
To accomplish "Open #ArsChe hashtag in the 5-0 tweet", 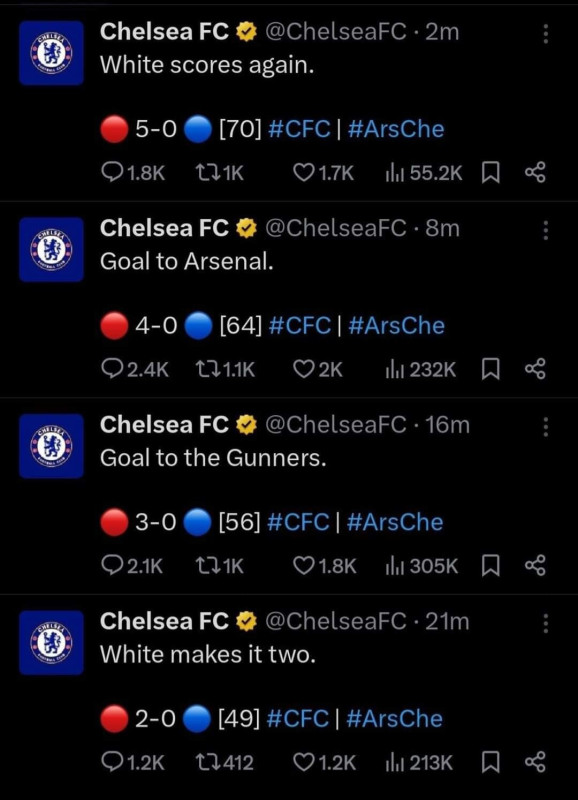I will (396, 129).
